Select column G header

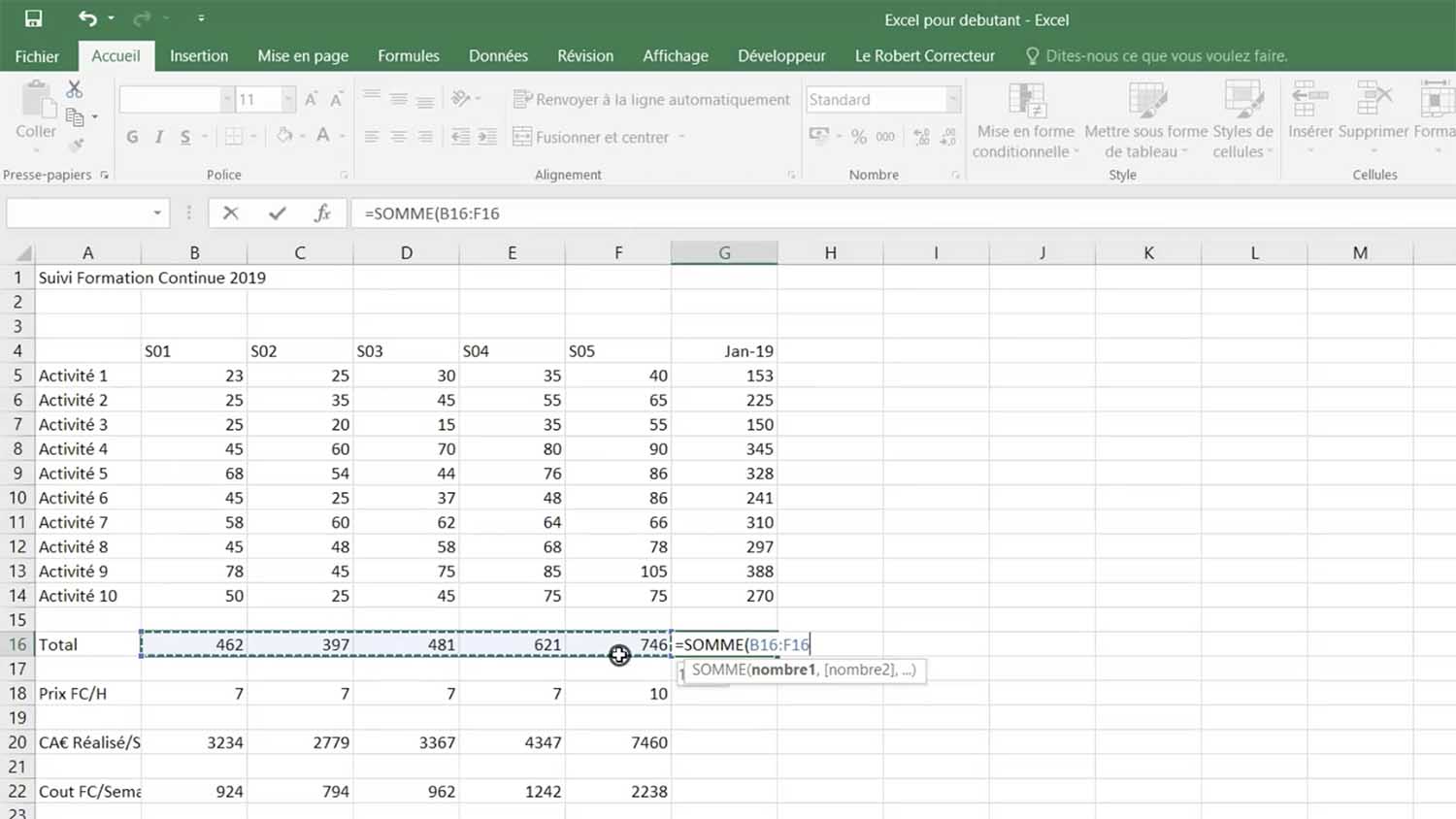coord(724,253)
